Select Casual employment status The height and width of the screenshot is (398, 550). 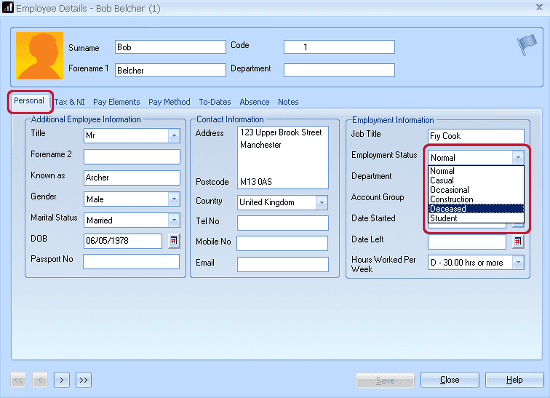coord(476,180)
